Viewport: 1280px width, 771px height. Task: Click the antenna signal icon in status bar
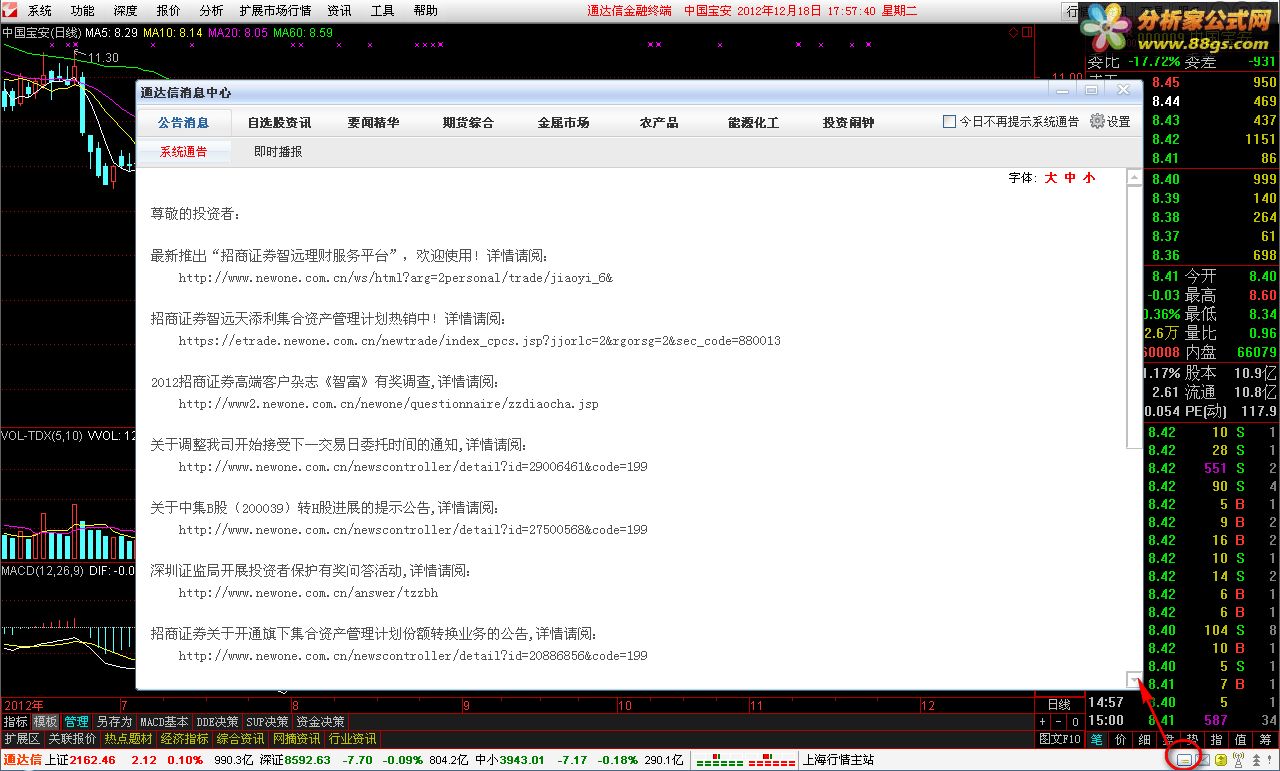click(x=1238, y=760)
